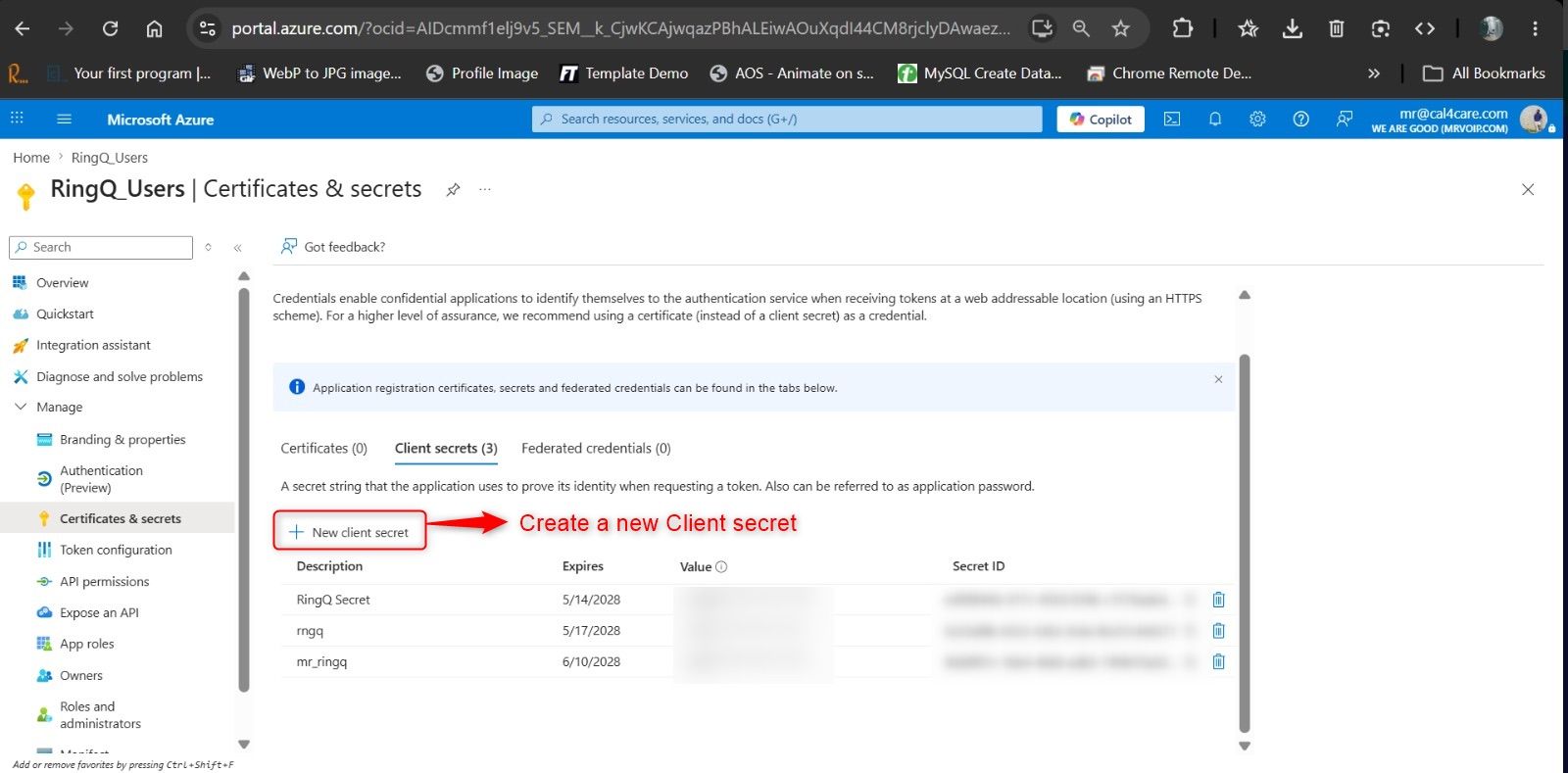Click the sidebar scrollbar down arrow
The image size is (1568, 773).
click(244, 745)
